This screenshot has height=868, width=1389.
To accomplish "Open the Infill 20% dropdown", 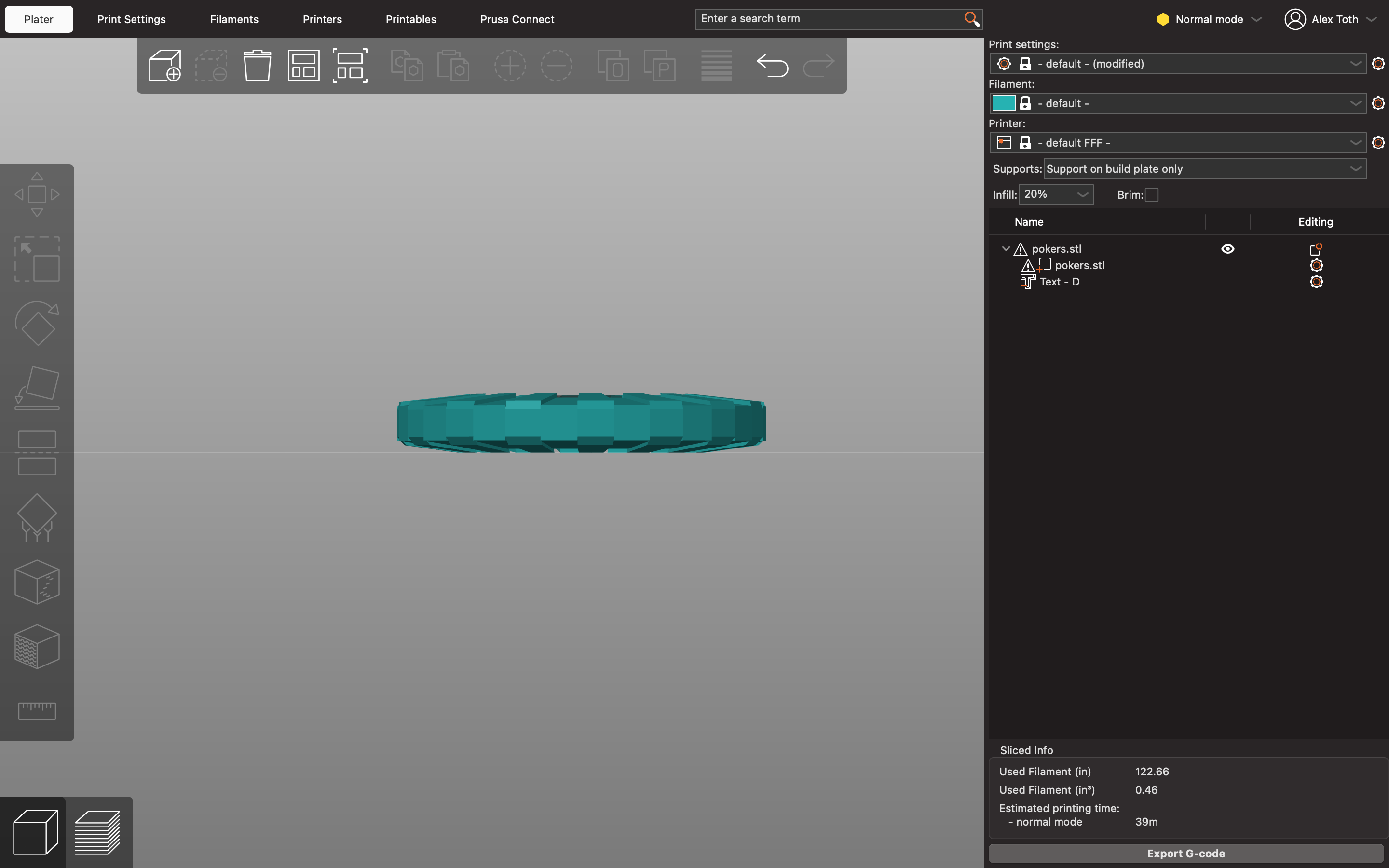I will [x=1056, y=195].
